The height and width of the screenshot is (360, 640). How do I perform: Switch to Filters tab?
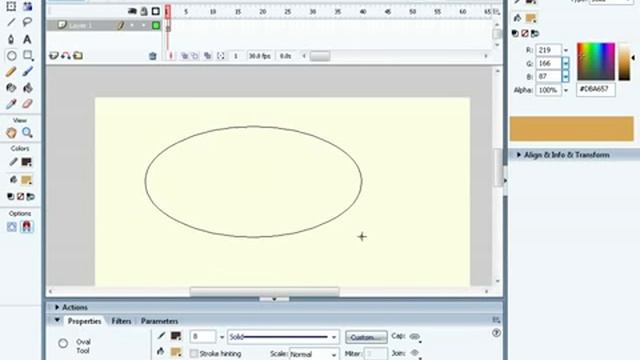click(x=121, y=321)
